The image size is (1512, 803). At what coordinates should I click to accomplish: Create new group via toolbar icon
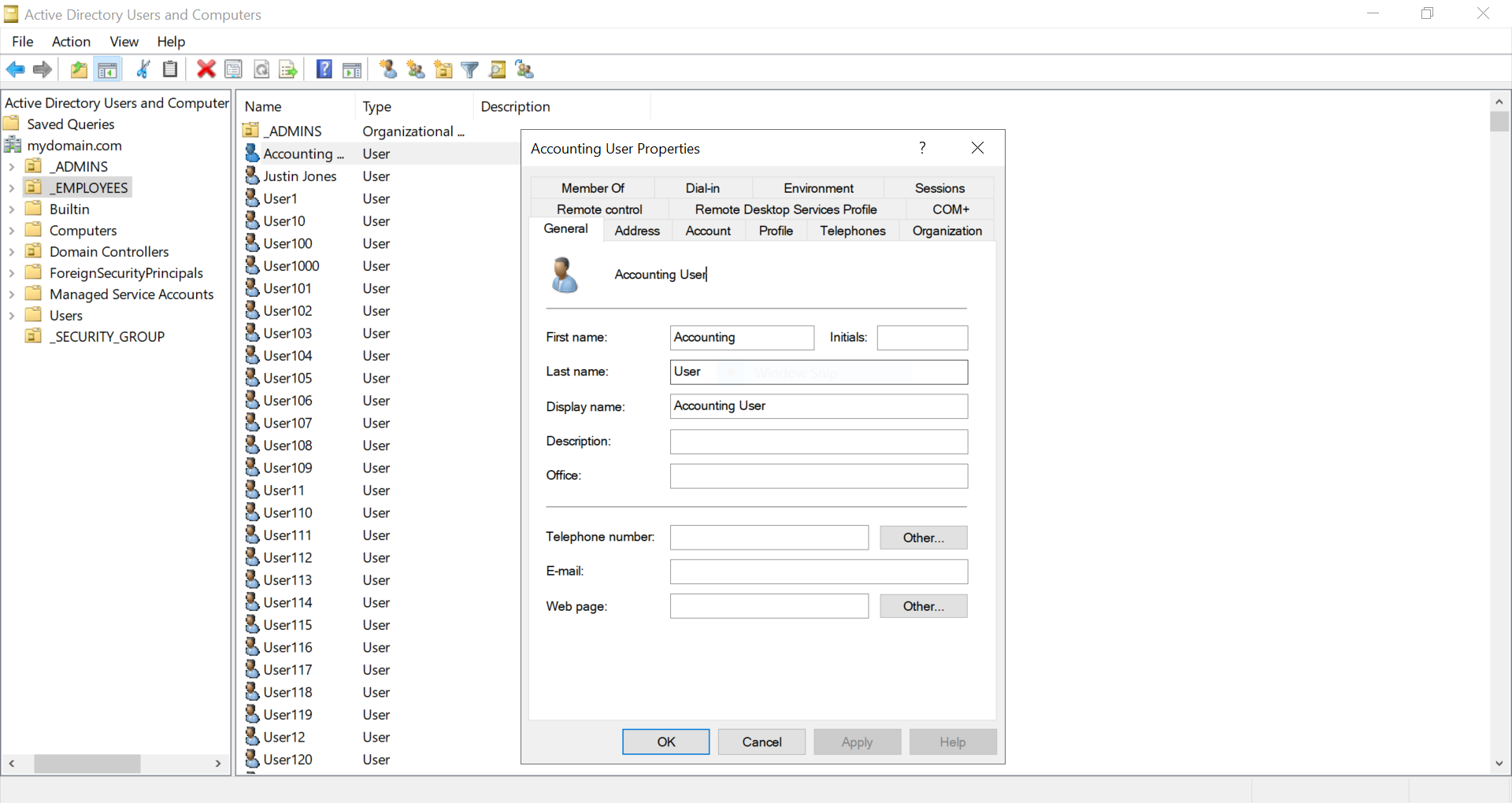(x=416, y=70)
